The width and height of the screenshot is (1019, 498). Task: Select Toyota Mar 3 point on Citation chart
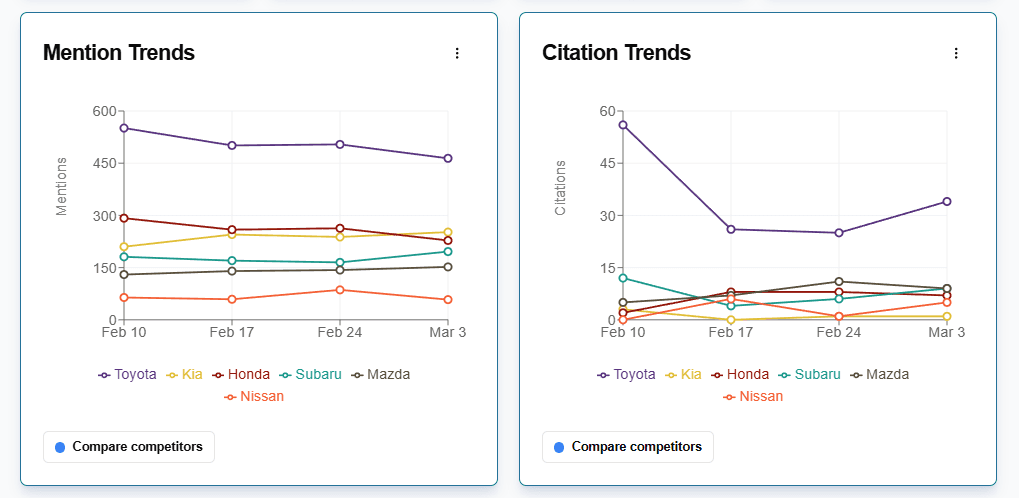pos(946,201)
